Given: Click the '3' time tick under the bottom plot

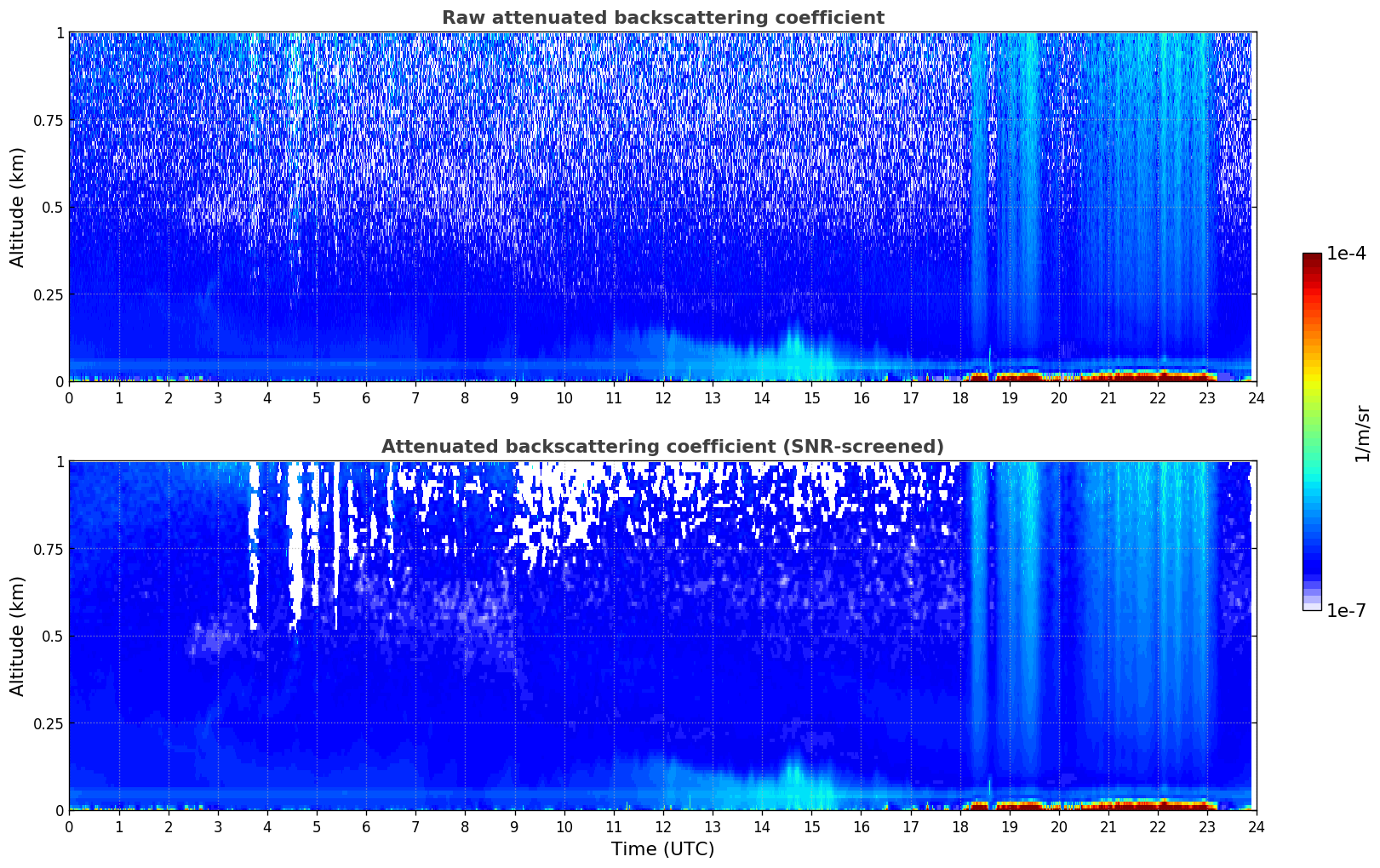Looking at the screenshot, I should coord(218,826).
